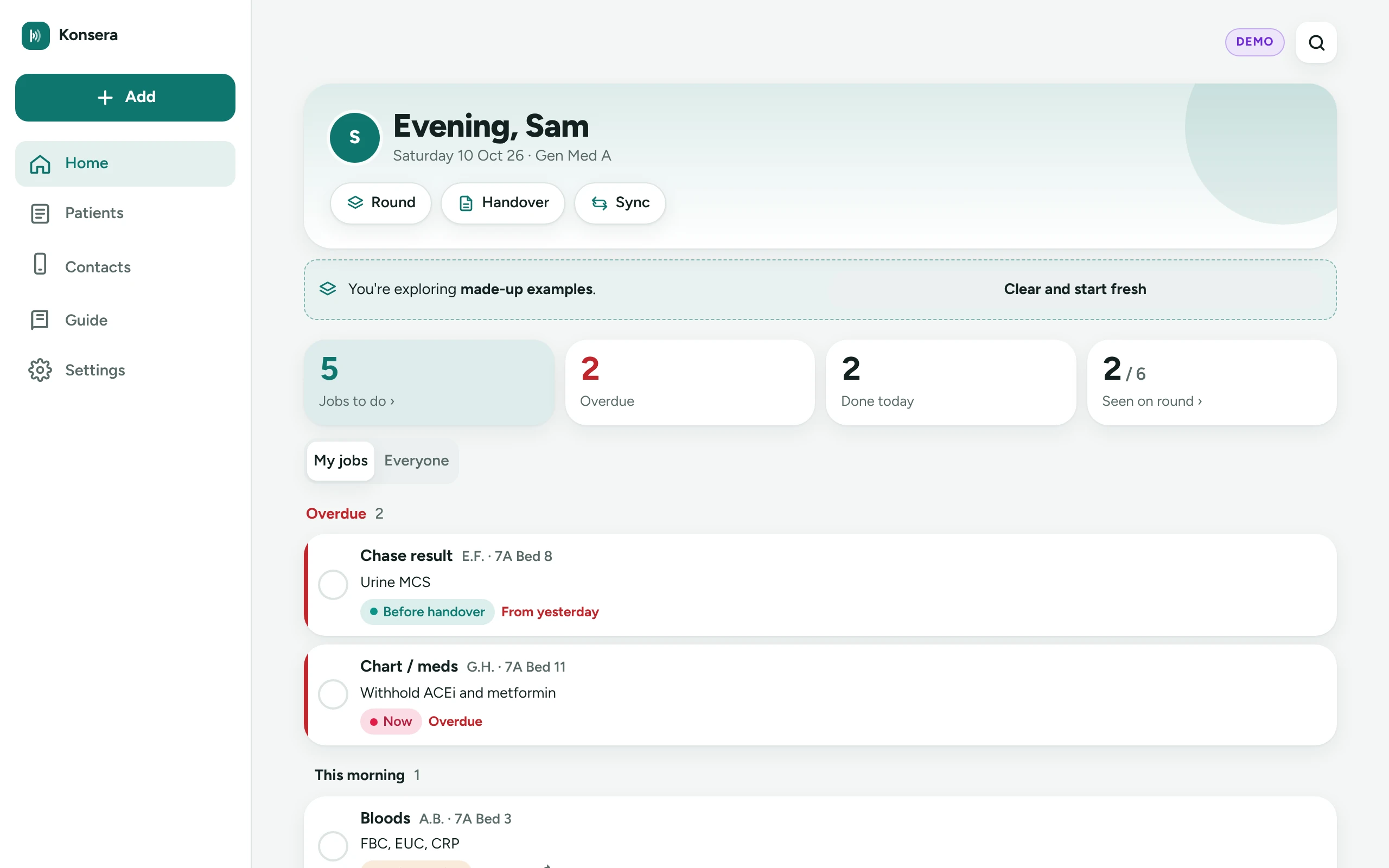Select the My jobs tab
Viewport: 1389px width, 868px height.
340,461
